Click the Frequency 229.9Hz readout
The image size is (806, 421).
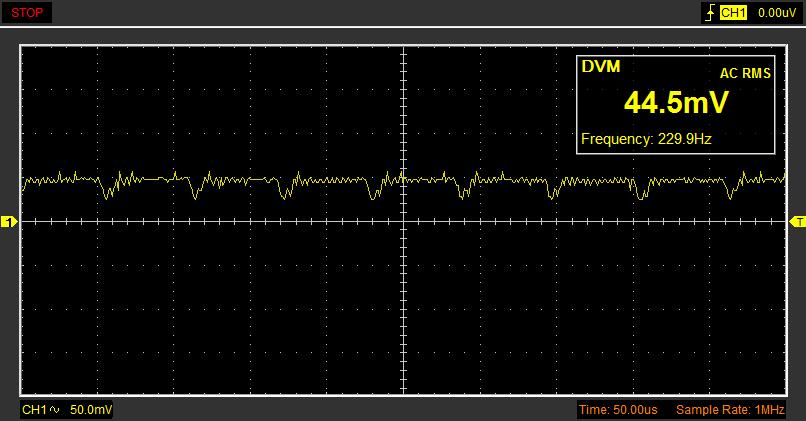tap(646, 139)
